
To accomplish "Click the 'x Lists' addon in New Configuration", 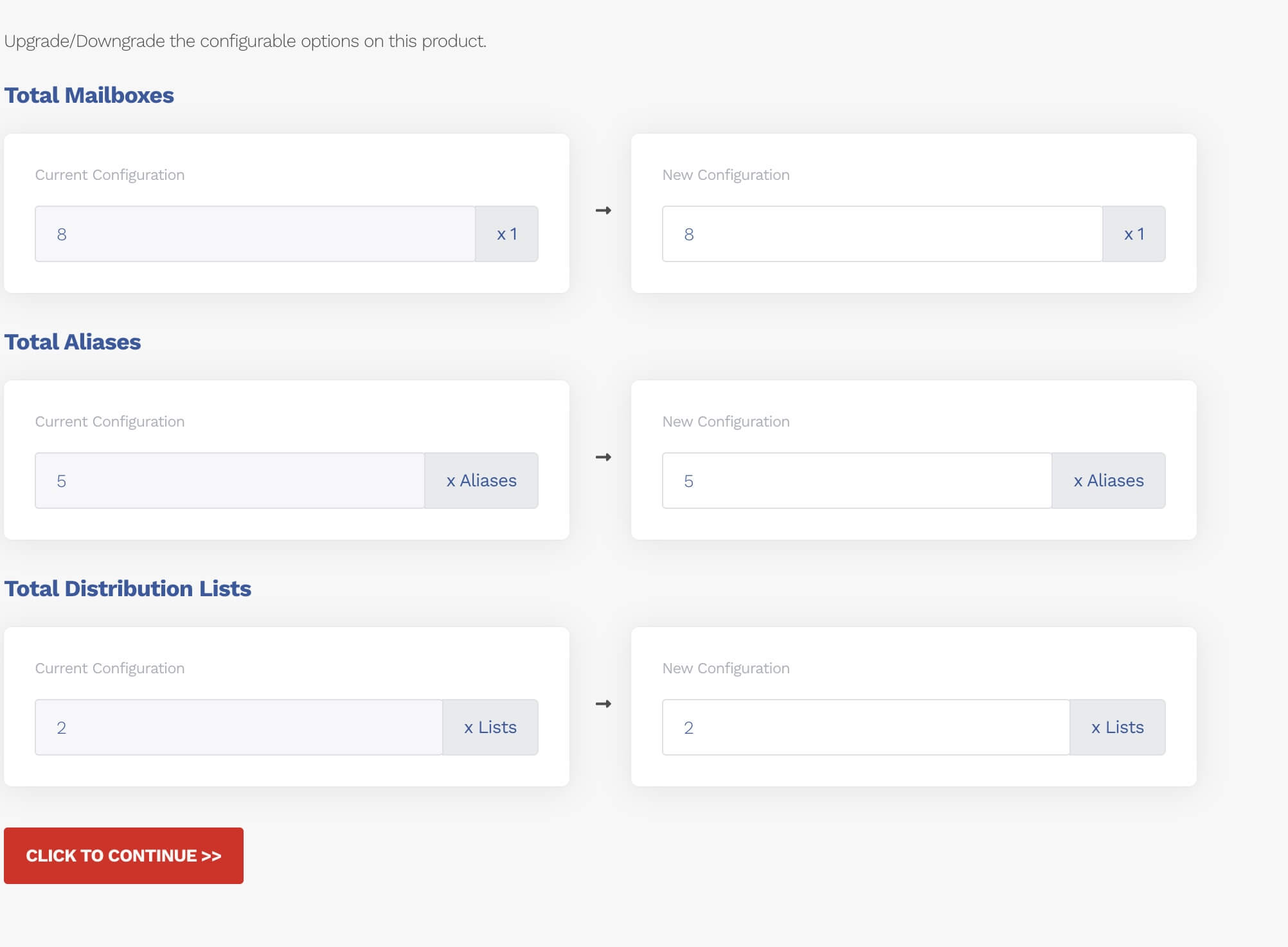I will coord(1117,727).
